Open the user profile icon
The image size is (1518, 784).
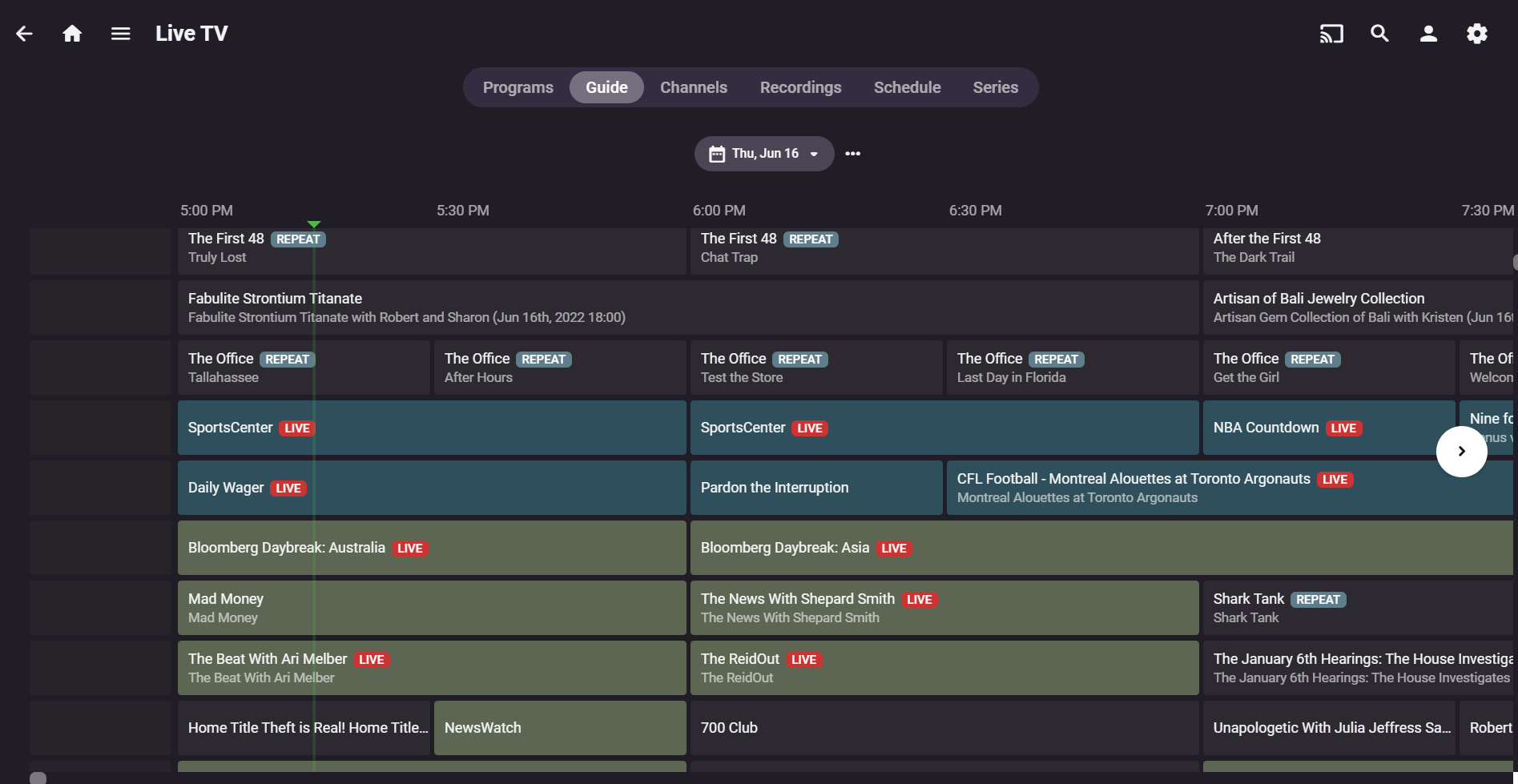(1428, 34)
